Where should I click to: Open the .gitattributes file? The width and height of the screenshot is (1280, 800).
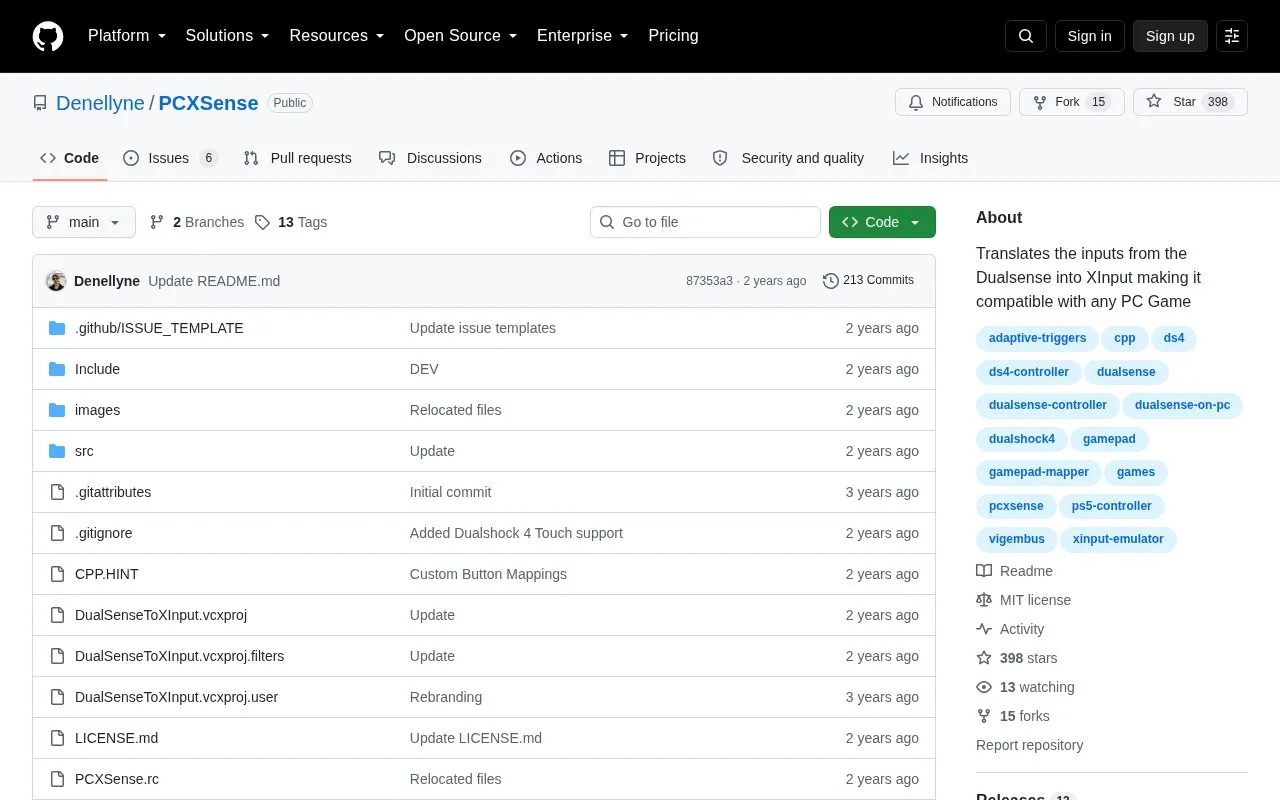(x=113, y=492)
